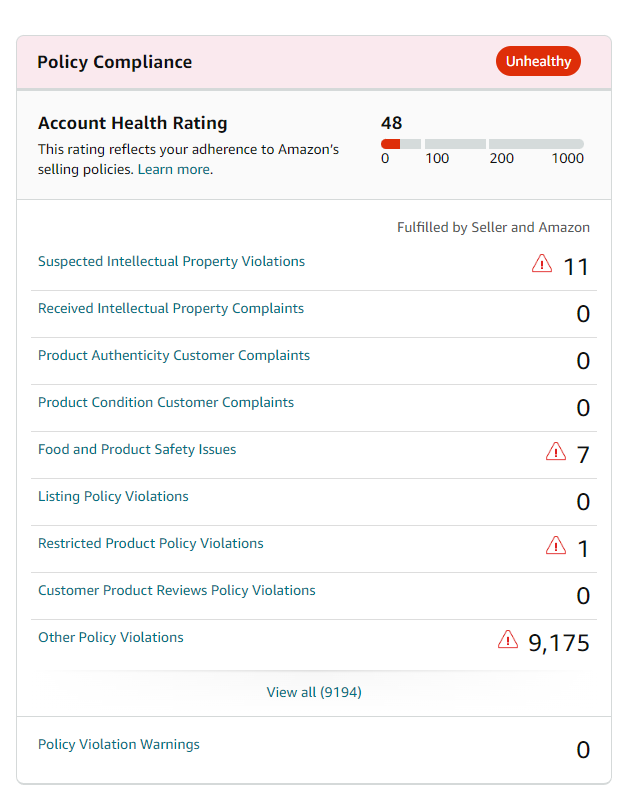Image resolution: width=618 pixels, height=790 pixels.
Task: Click the Account Health Rating score bar
Action: [x=482, y=144]
